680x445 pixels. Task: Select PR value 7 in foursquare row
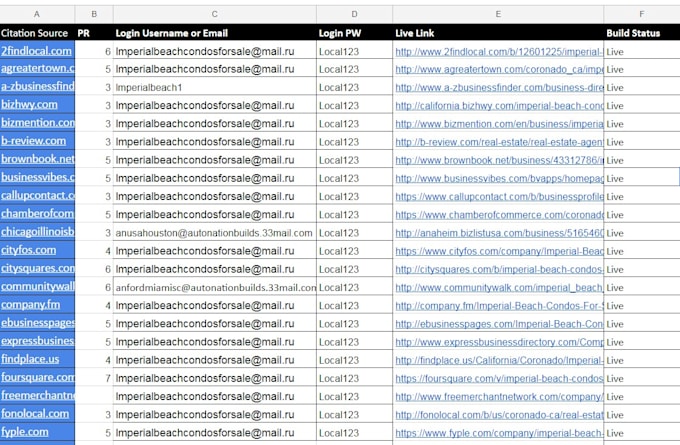(x=94, y=379)
